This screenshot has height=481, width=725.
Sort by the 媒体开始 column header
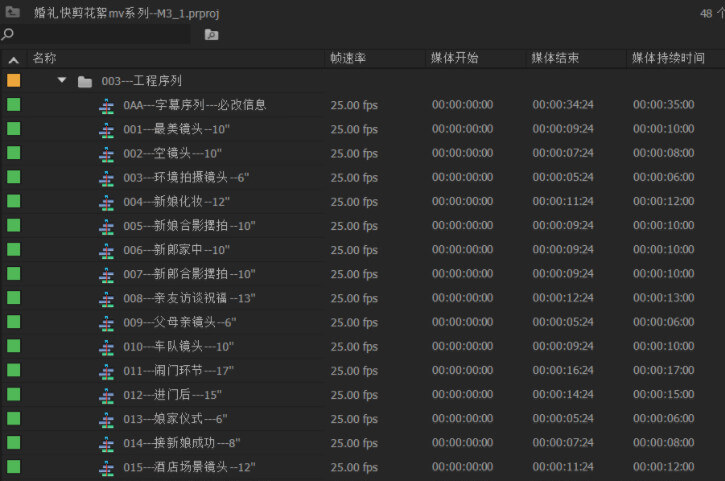(455, 58)
